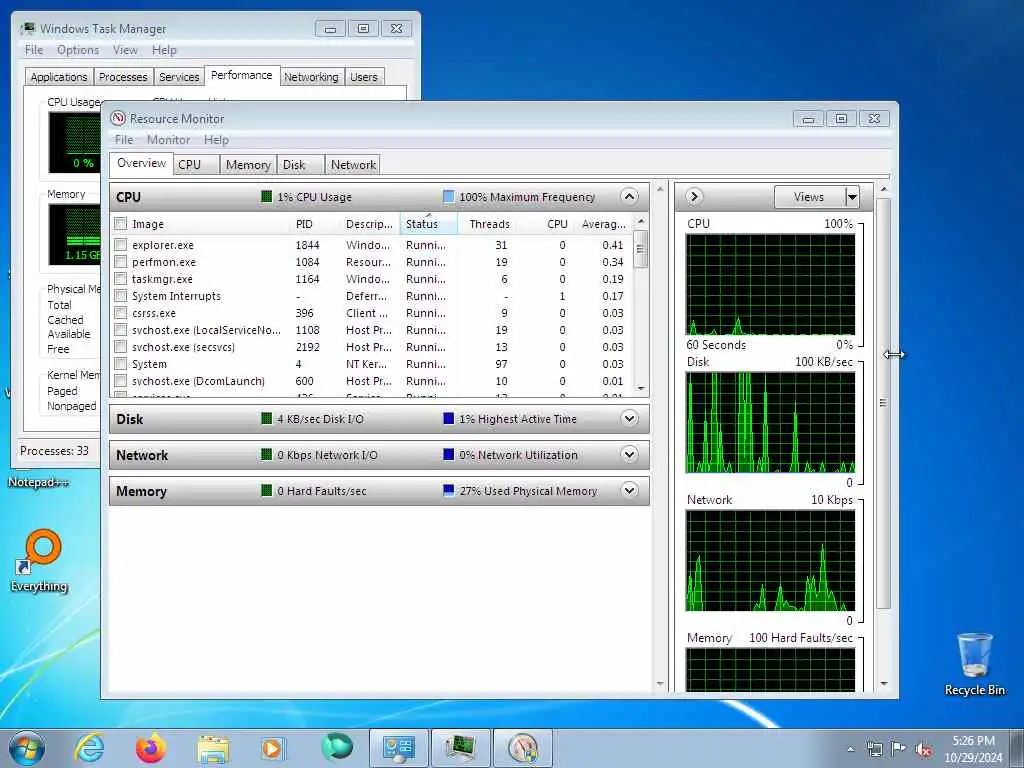Open Task Manager Networking tab
The width and height of the screenshot is (1024, 768).
311,77
